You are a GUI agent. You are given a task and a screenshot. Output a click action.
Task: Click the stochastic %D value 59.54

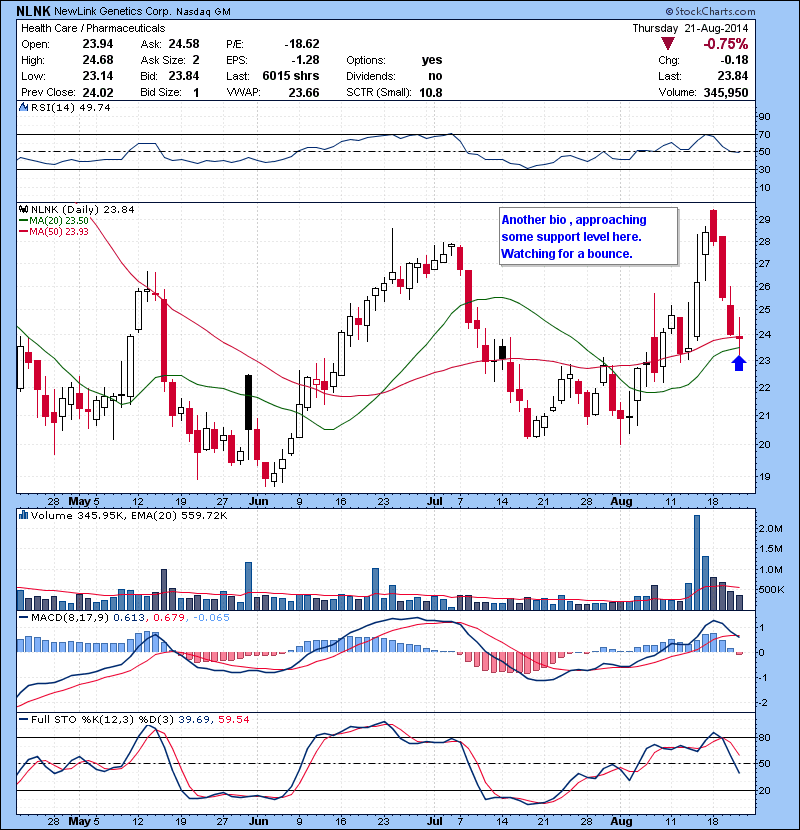click(x=233, y=719)
